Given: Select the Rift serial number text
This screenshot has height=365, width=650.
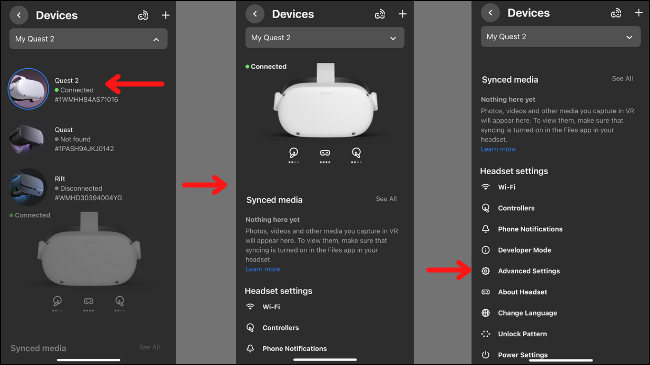Looking at the screenshot, I should [x=88, y=198].
